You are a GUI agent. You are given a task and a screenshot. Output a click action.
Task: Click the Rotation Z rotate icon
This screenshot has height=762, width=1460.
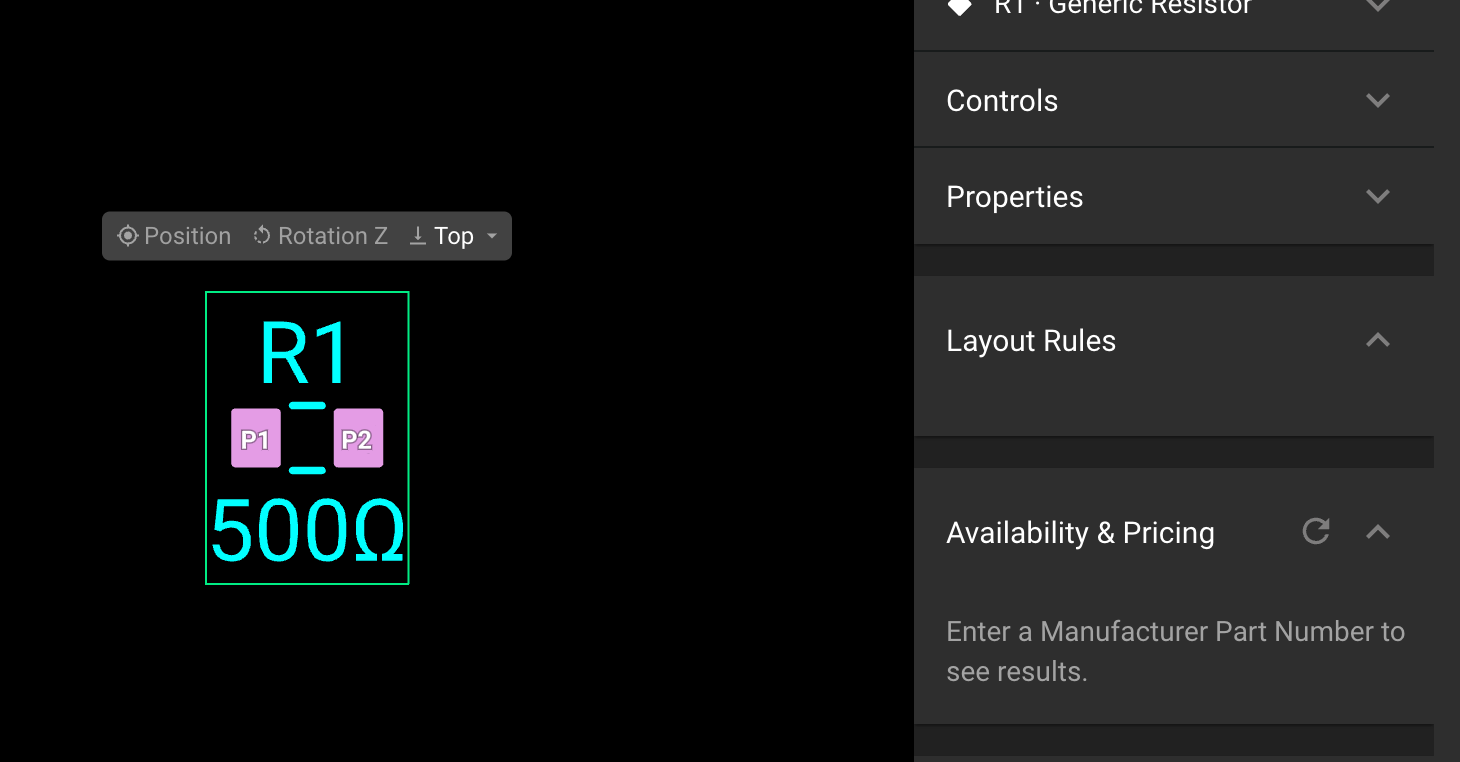pos(262,236)
